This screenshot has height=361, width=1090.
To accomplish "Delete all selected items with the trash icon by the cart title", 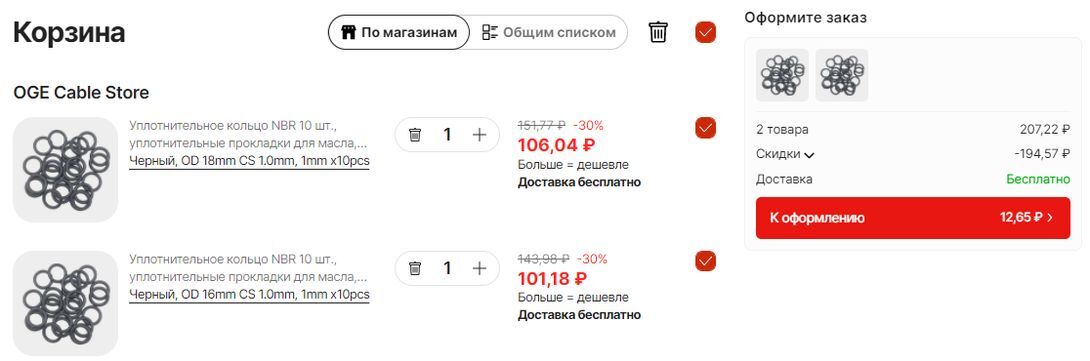I will (658, 32).
